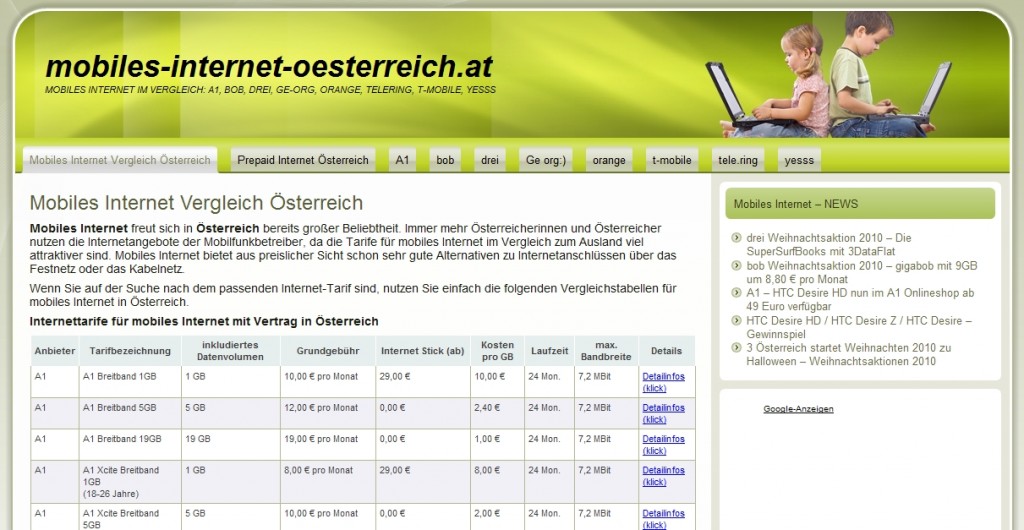This screenshot has height=530, width=1024.
Task: Click bullet icon beside HTC Desire Gewinnspiel news
Action: tap(737, 320)
